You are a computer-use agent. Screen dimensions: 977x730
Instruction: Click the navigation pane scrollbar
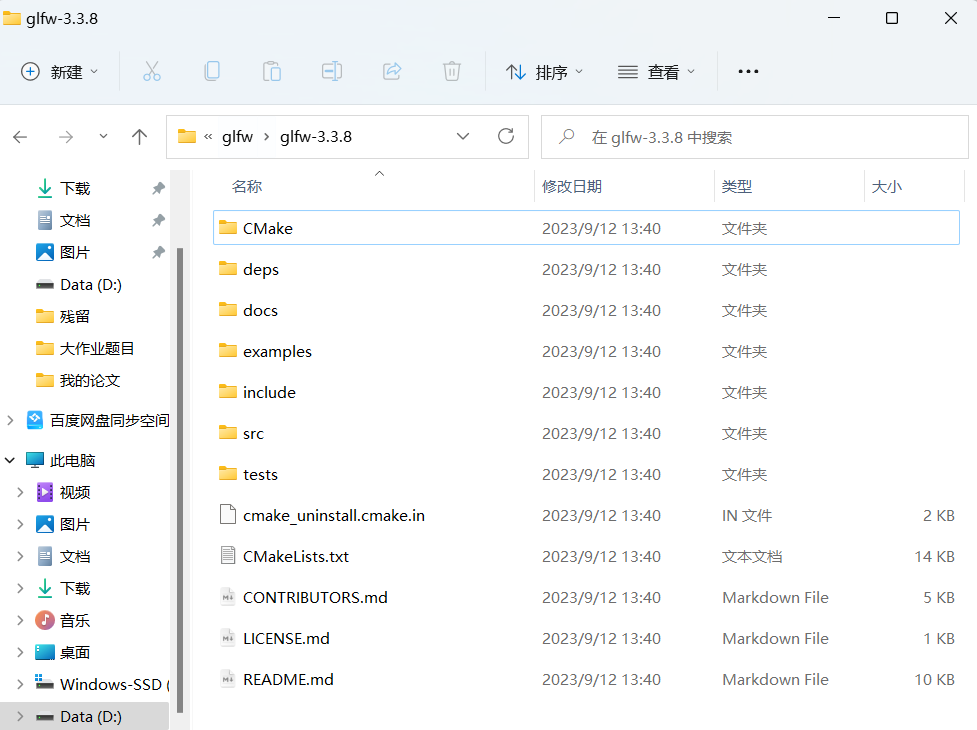coord(180,480)
